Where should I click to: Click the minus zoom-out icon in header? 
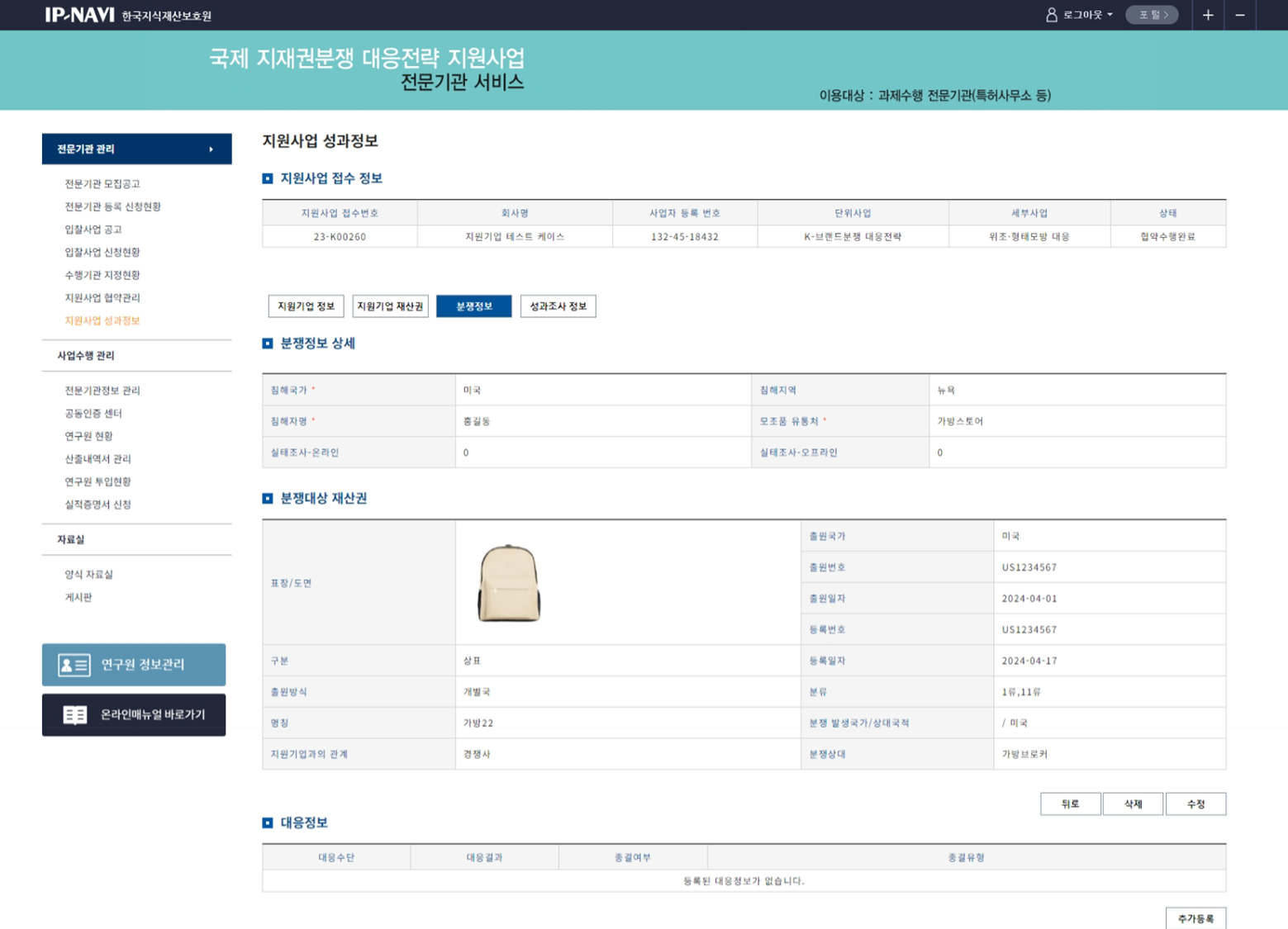(1239, 15)
